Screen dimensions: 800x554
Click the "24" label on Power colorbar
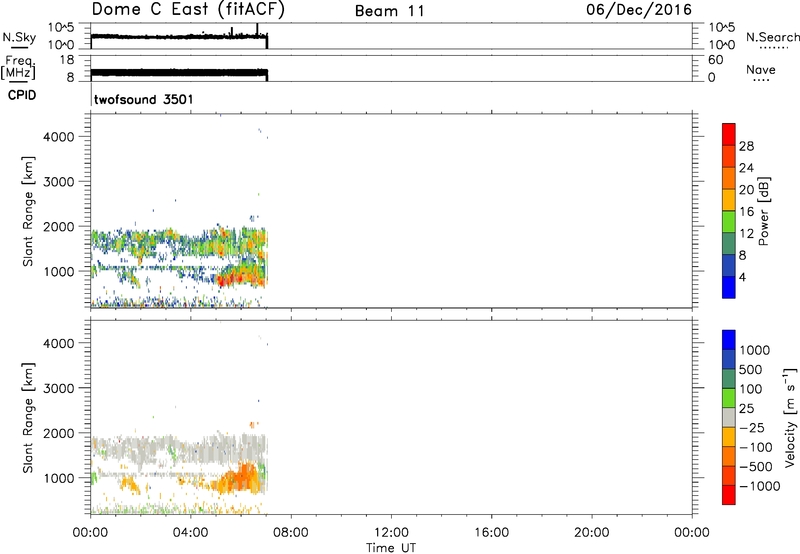[746, 168]
